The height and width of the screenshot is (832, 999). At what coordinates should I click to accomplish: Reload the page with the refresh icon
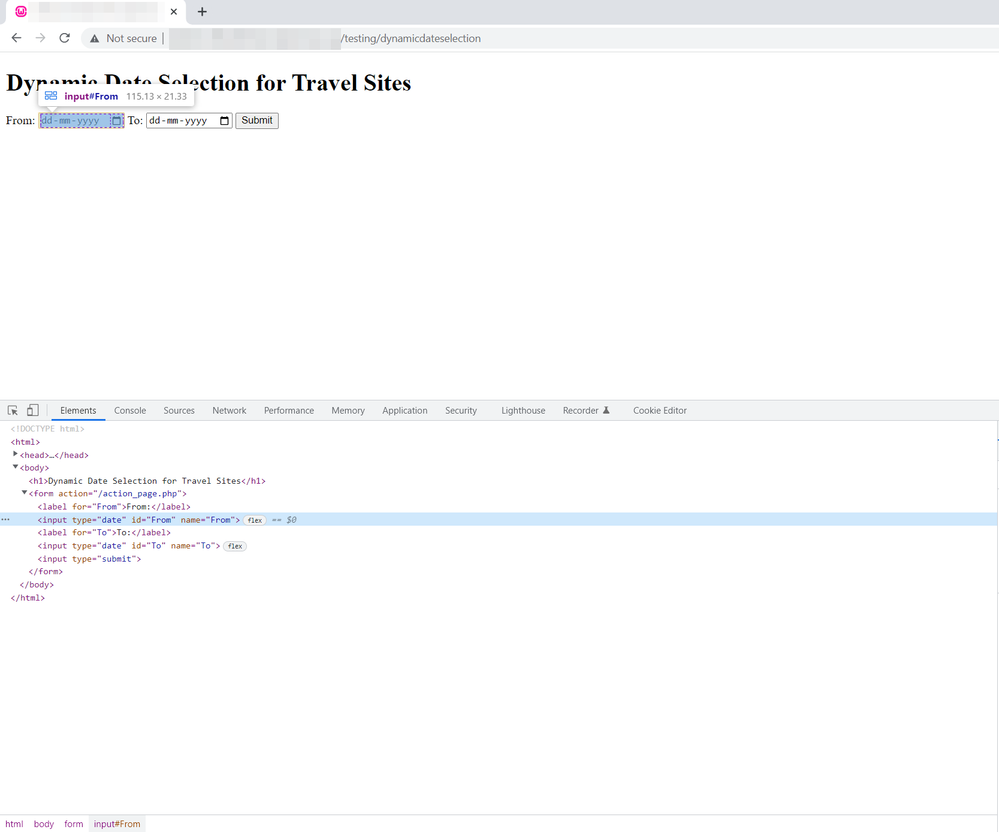[x=65, y=38]
